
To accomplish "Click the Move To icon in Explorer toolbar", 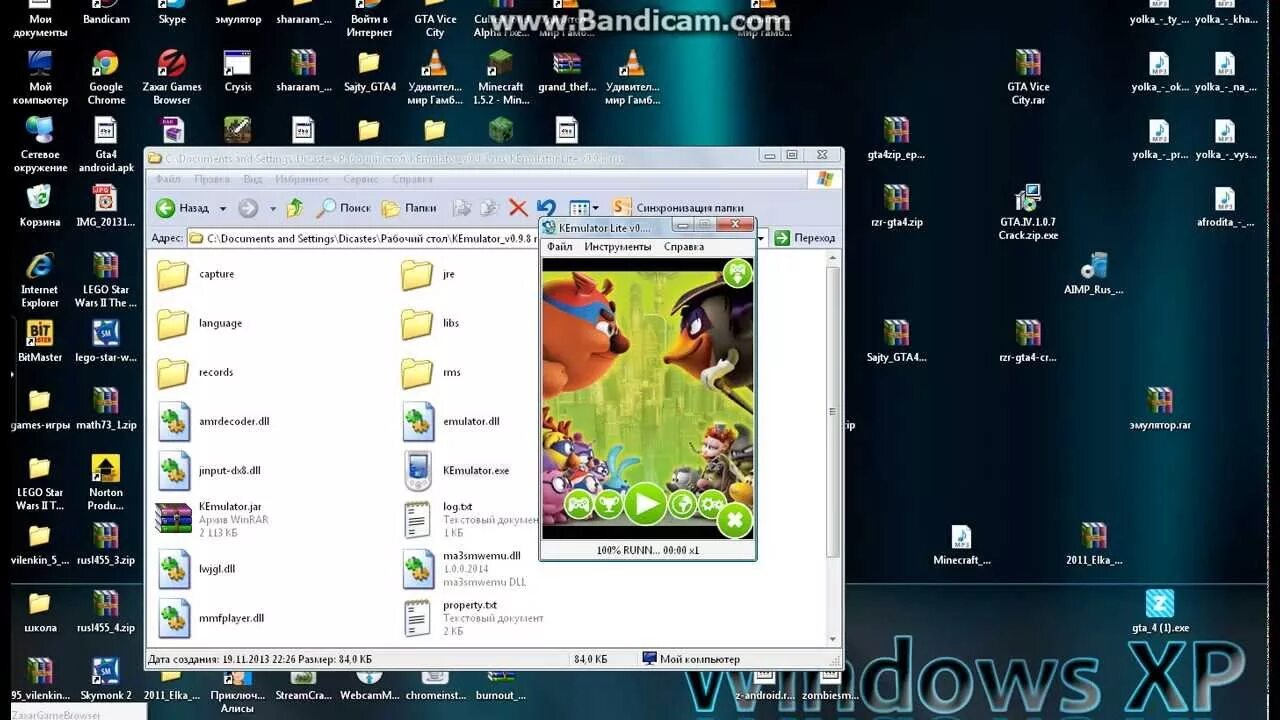I will coord(461,208).
